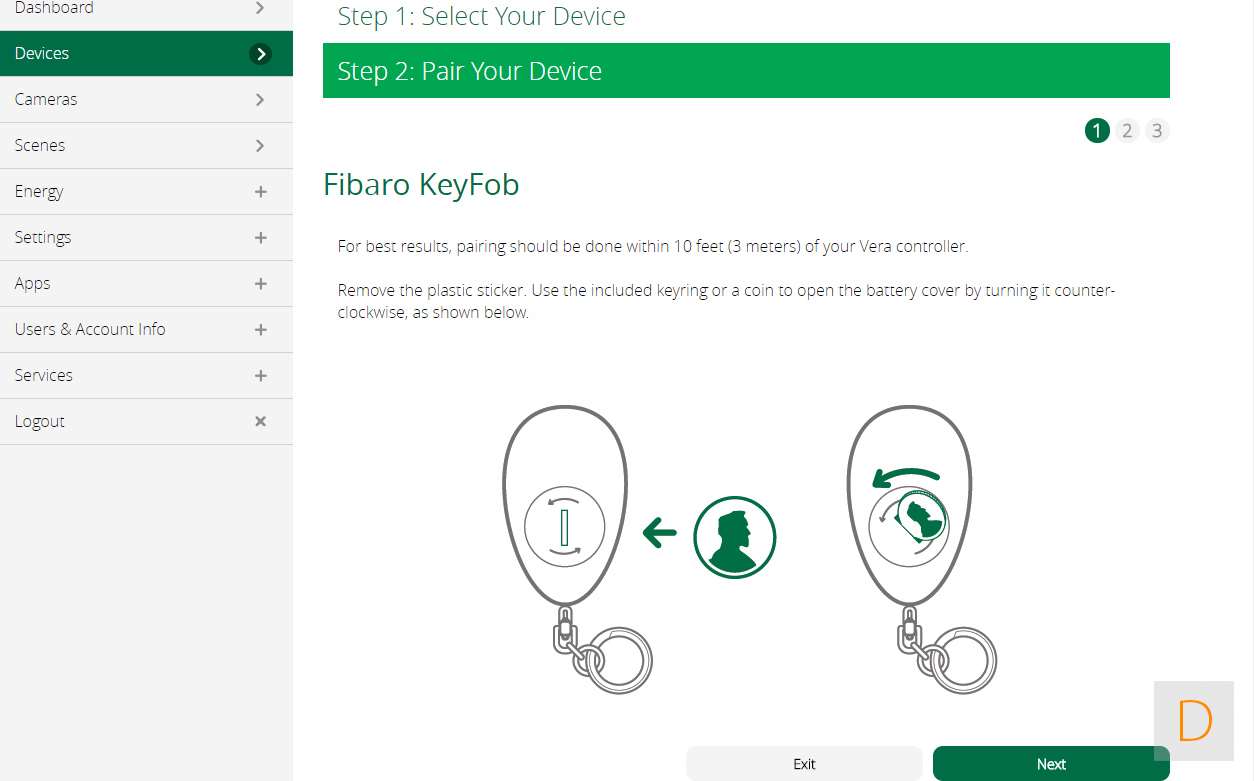This screenshot has width=1254, height=781.
Task: Open Users & Account Info entry
Action: point(146,329)
